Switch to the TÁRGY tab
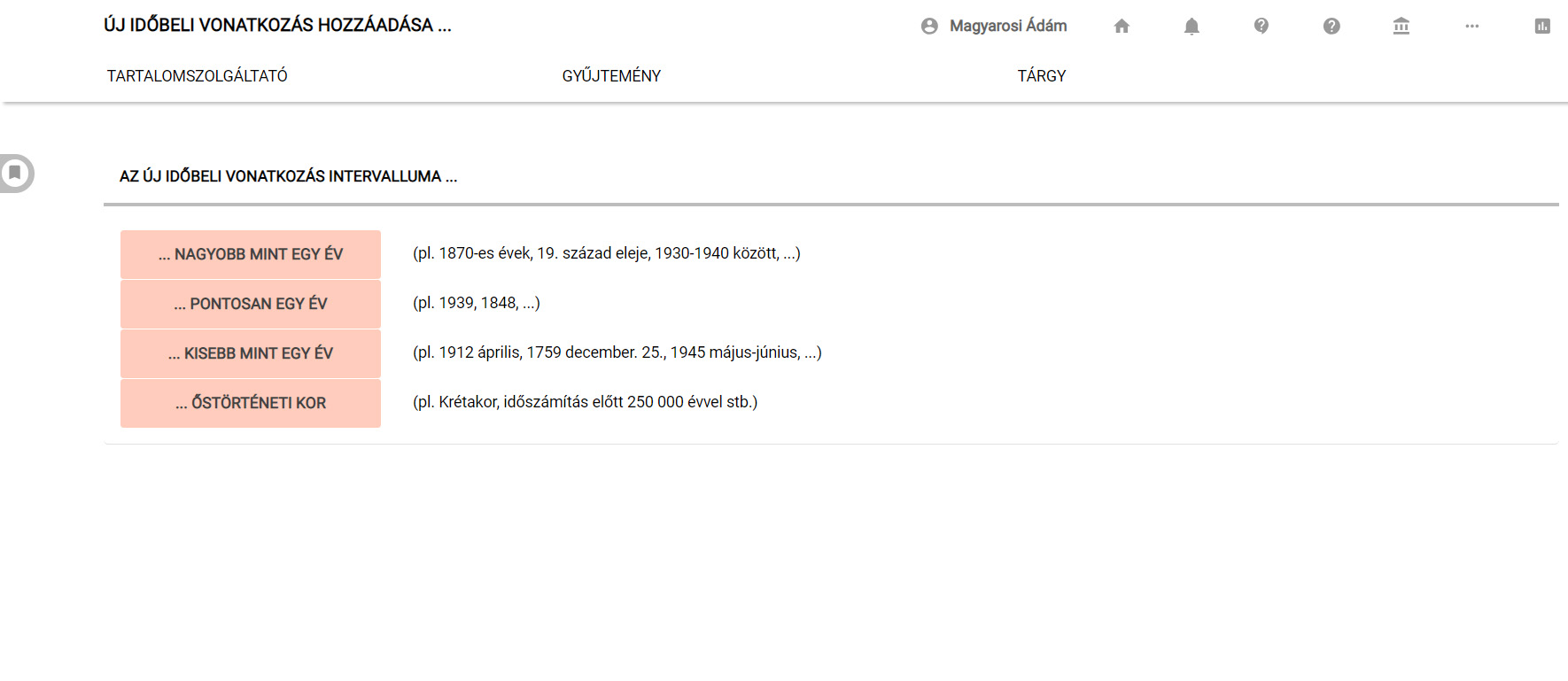Image resolution: width=1568 pixels, height=681 pixels. coord(1042,76)
